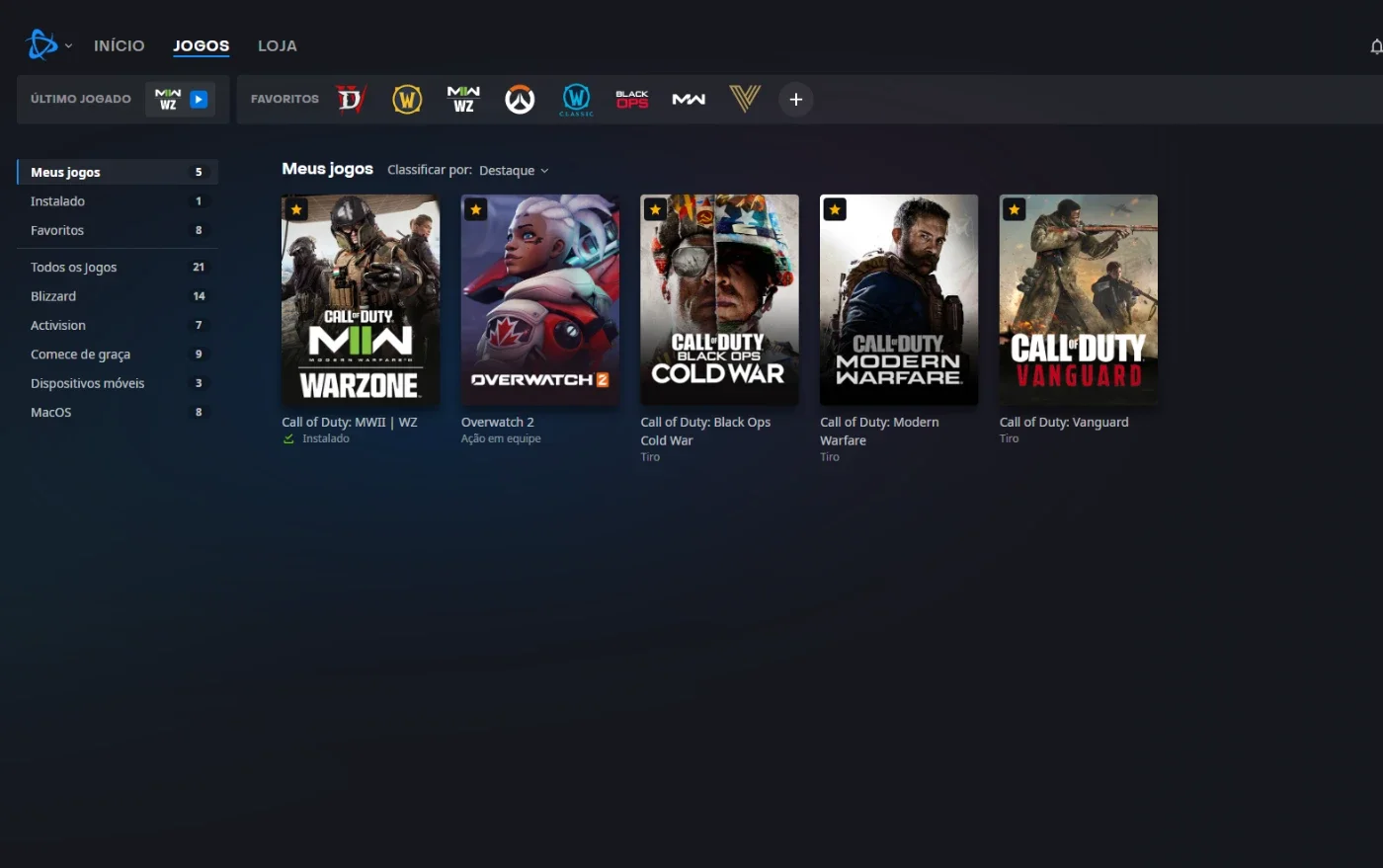Show Todos os jogos category

point(118,267)
